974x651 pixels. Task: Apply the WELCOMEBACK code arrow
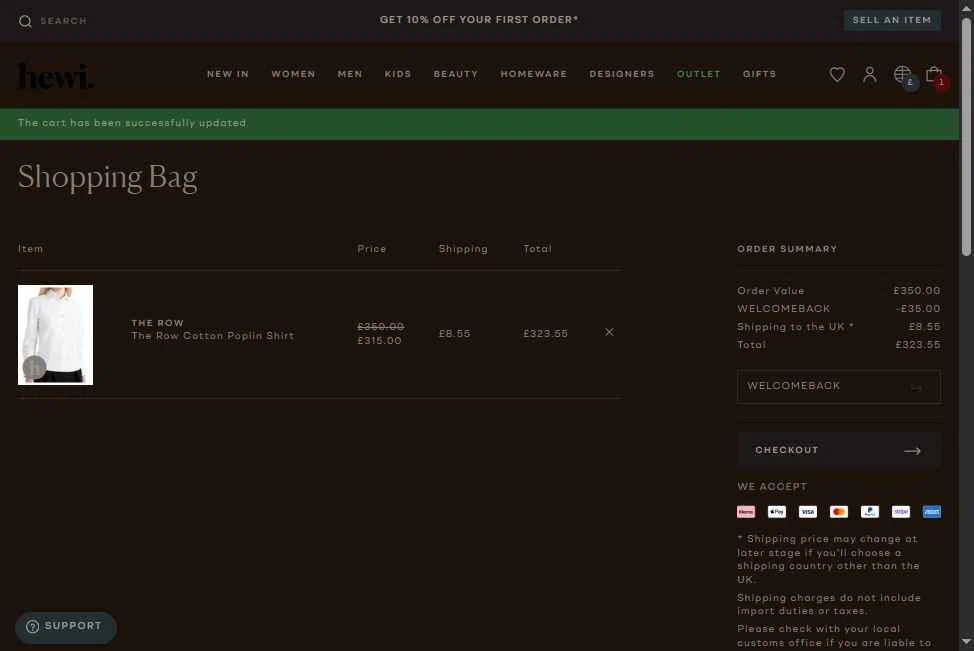tap(916, 388)
